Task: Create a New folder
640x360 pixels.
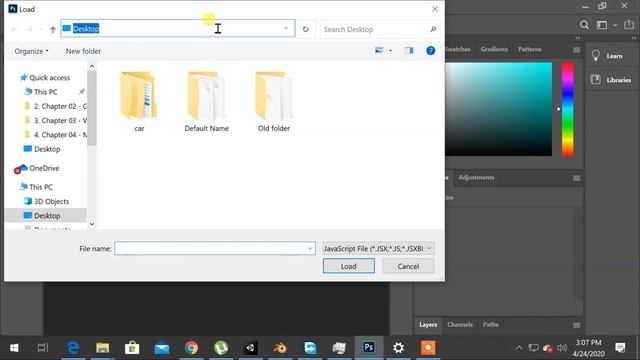Action: (x=83, y=51)
